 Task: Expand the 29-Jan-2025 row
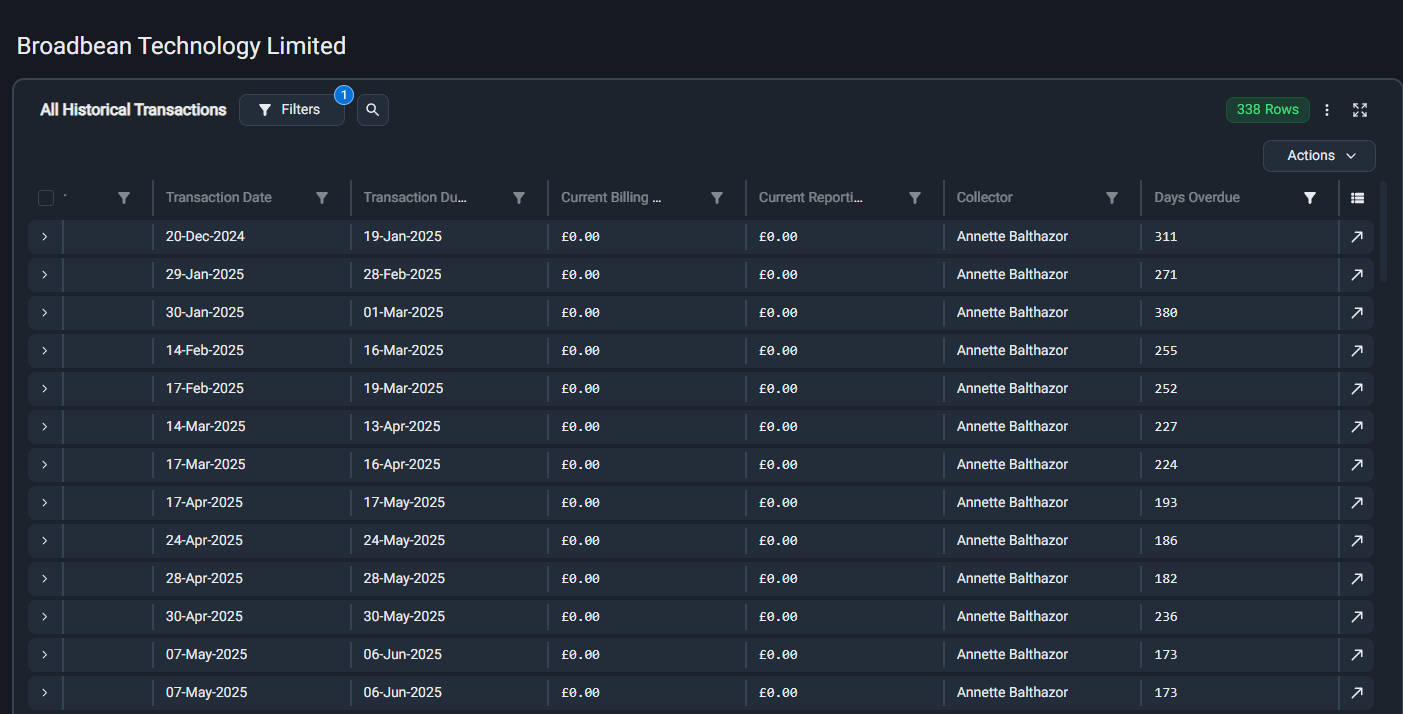coord(44,275)
